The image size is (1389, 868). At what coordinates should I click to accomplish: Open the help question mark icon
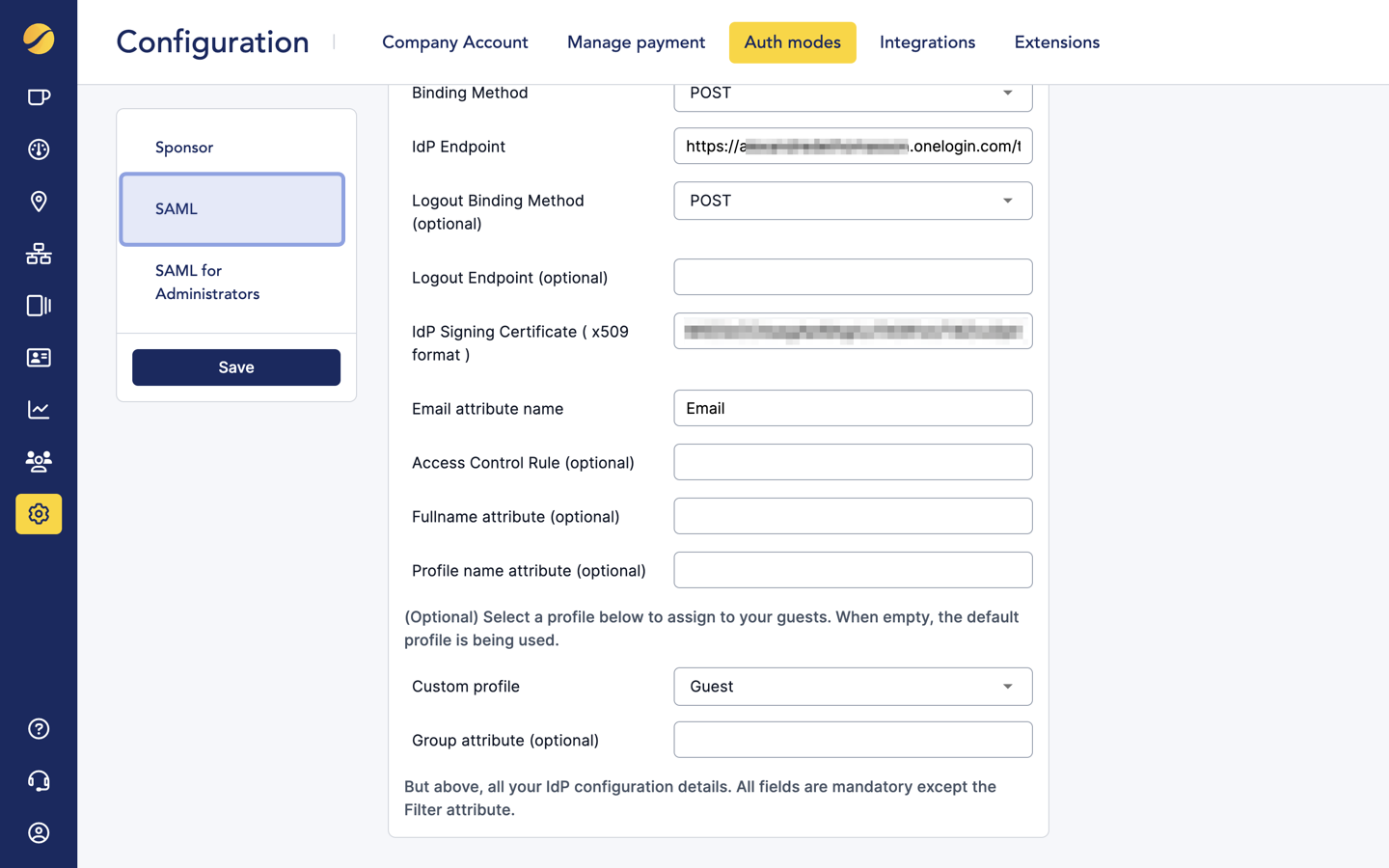[38, 728]
